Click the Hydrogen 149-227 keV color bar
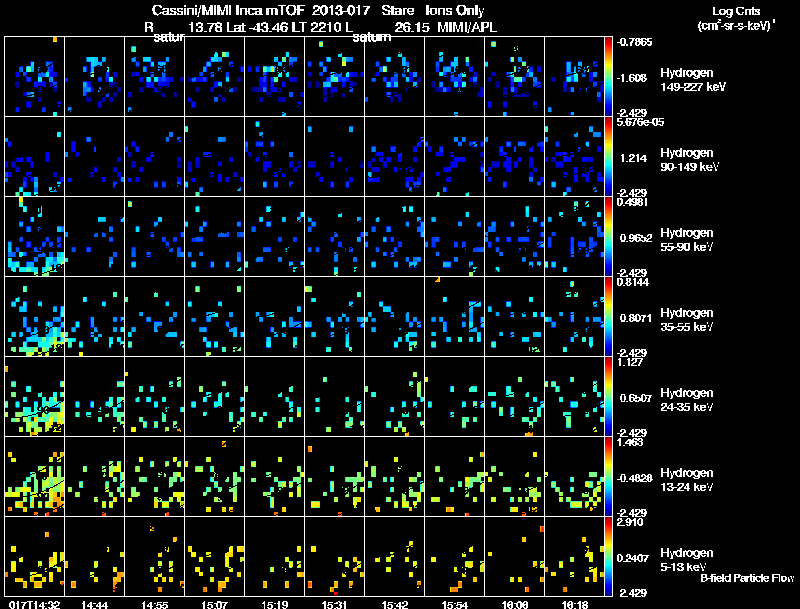 pyautogui.click(x=608, y=77)
